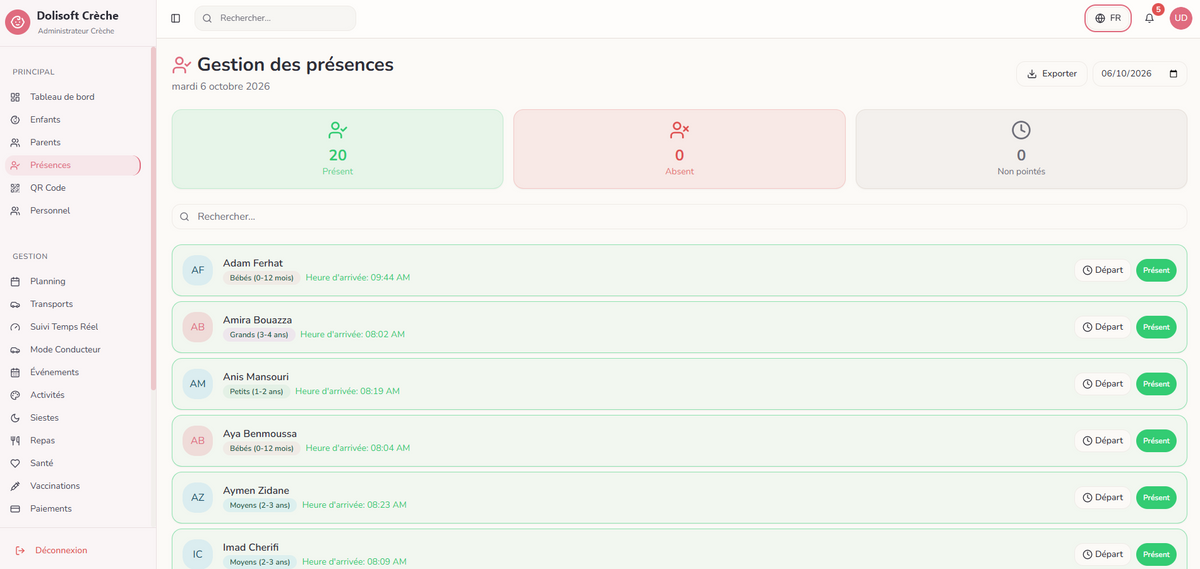Screen dimensions: 1200x569
Task: Click the UD user avatar
Action: click(x=1180, y=18)
